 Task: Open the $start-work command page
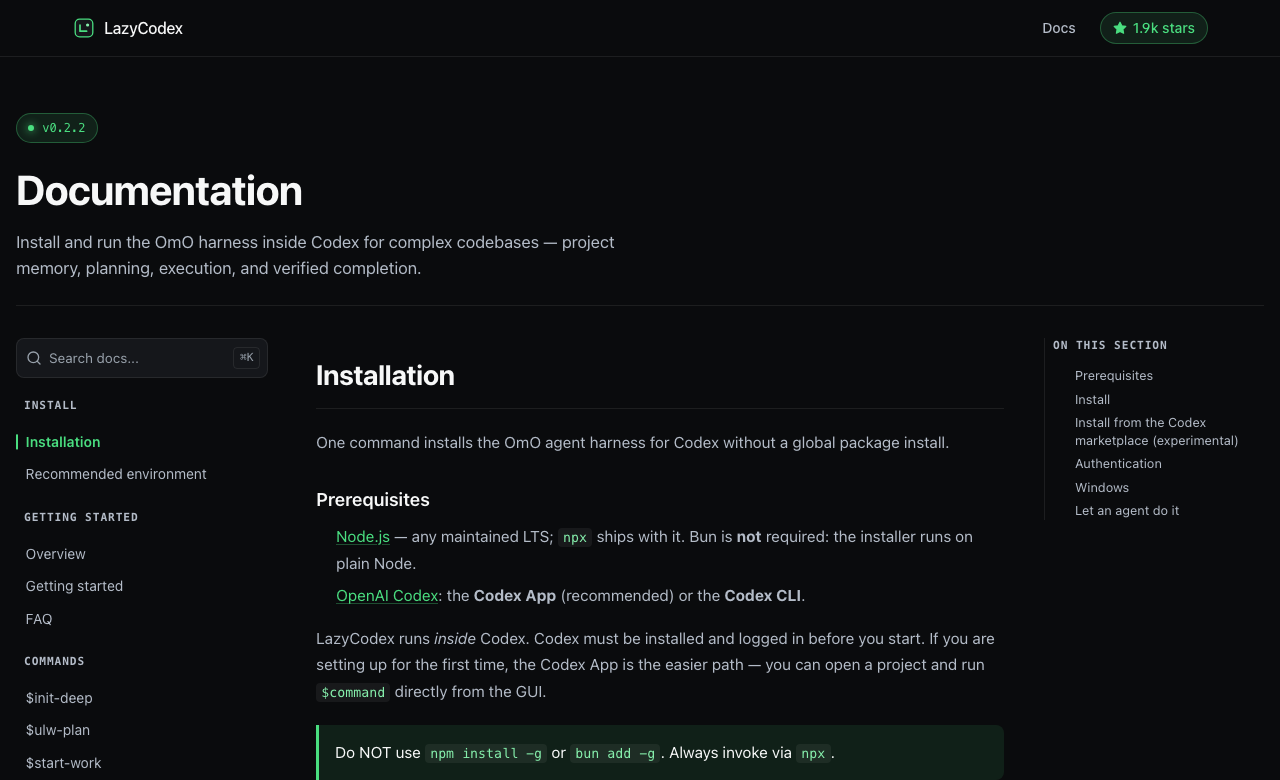(x=64, y=763)
